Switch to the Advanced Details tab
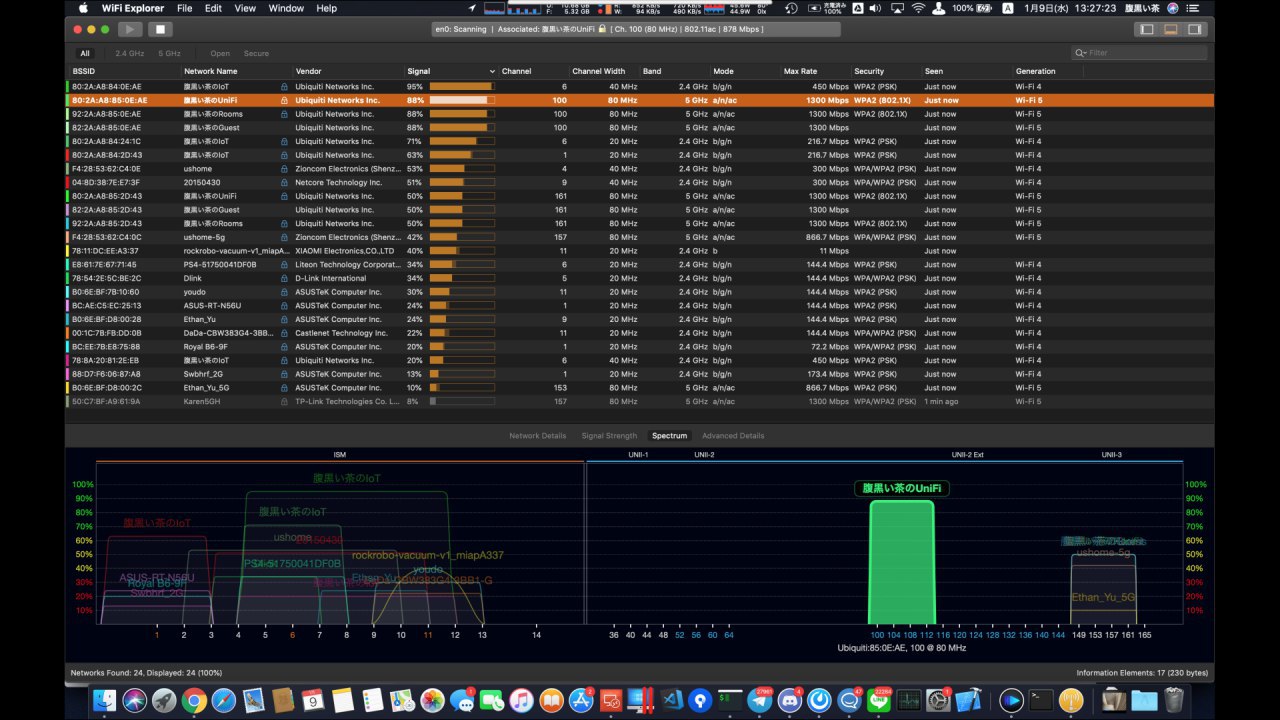Viewport: 1280px width, 720px height. [733, 436]
